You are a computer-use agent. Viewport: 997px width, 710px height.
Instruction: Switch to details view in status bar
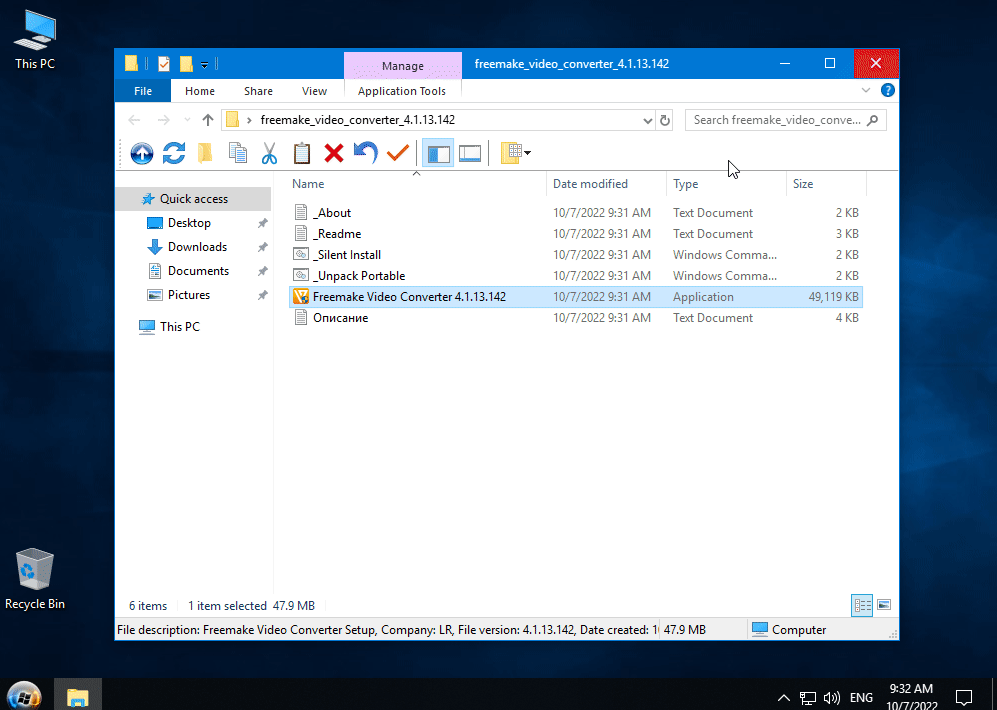click(862, 605)
